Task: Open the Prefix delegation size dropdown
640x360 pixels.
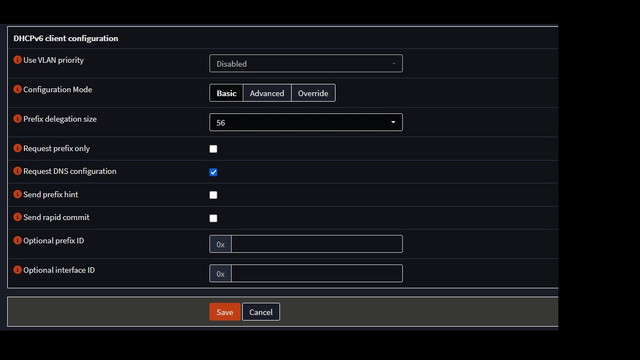Action: tap(306, 122)
